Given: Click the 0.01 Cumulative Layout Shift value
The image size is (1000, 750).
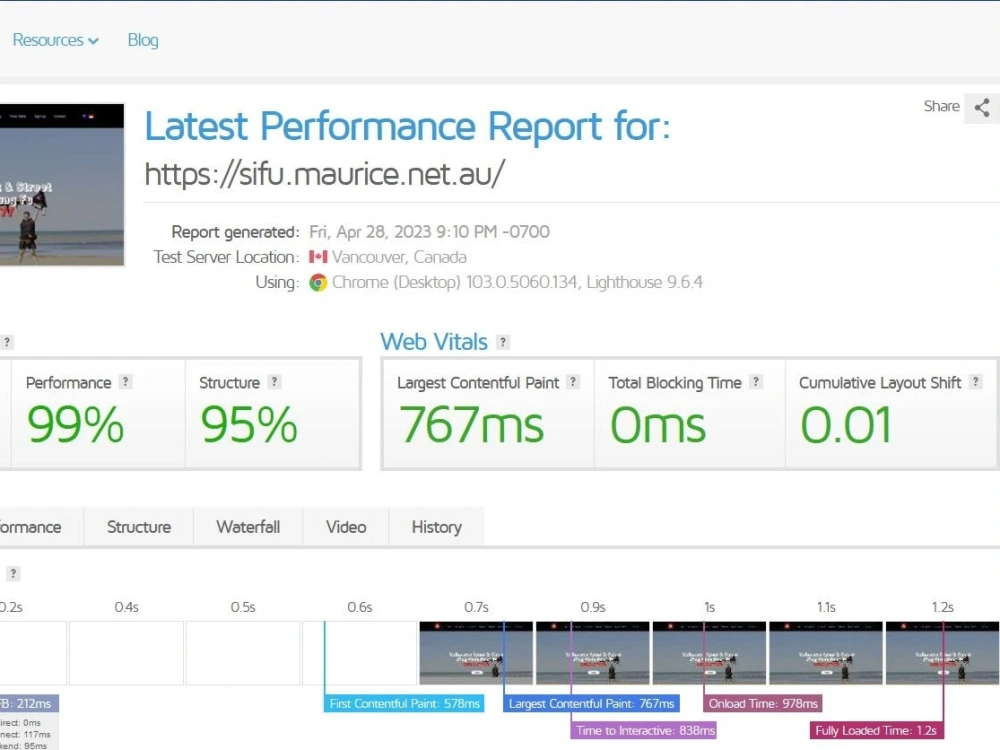Looking at the screenshot, I should (x=846, y=425).
